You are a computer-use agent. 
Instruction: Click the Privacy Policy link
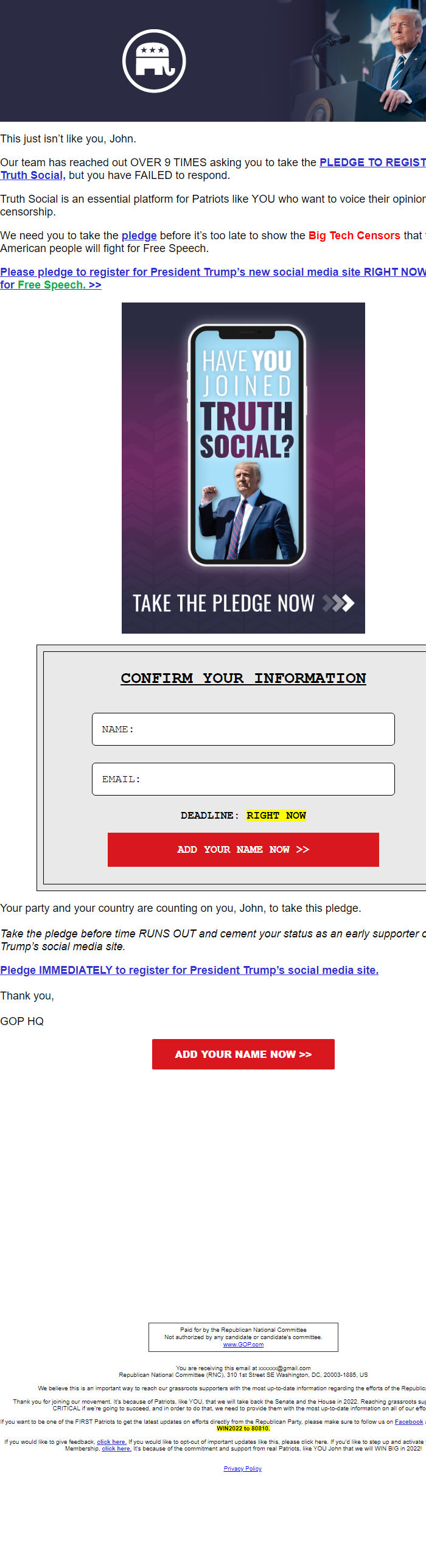click(242, 1469)
